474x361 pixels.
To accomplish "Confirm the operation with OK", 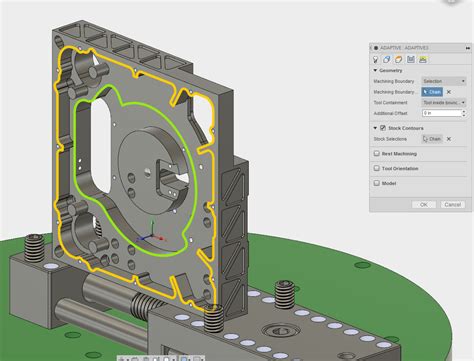I will click(424, 204).
